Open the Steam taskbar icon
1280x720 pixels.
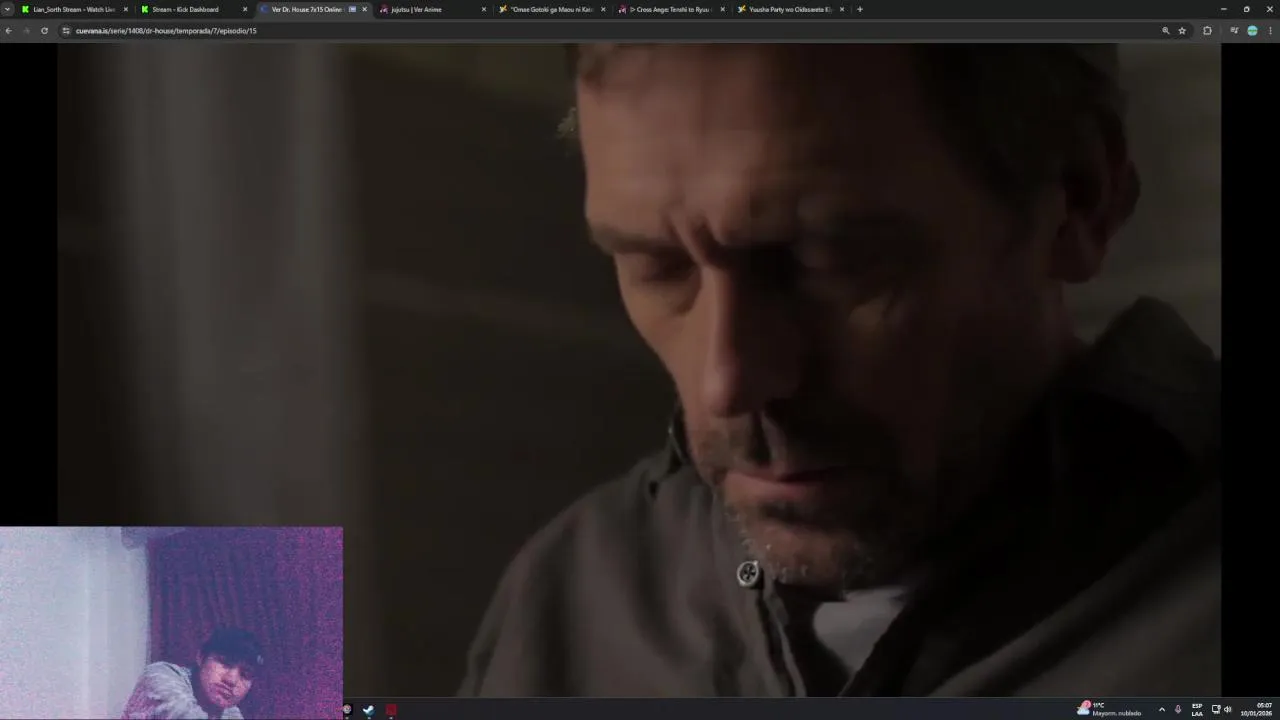(368, 710)
